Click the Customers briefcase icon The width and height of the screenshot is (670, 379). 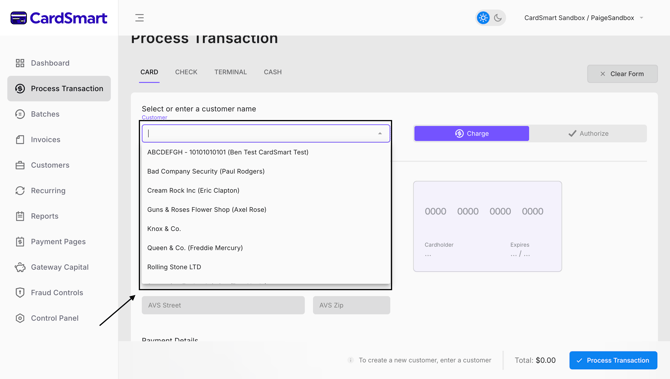(20, 165)
